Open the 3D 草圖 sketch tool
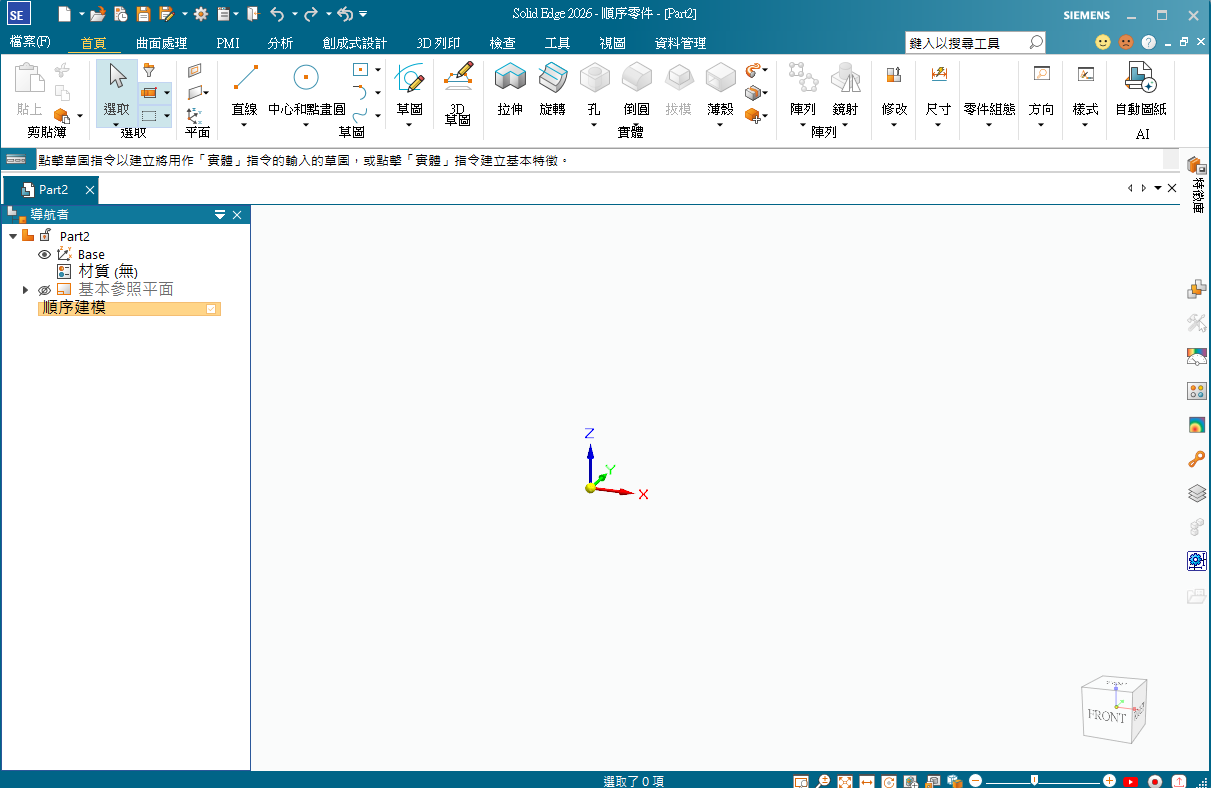The height and width of the screenshot is (788, 1211). (x=458, y=78)
